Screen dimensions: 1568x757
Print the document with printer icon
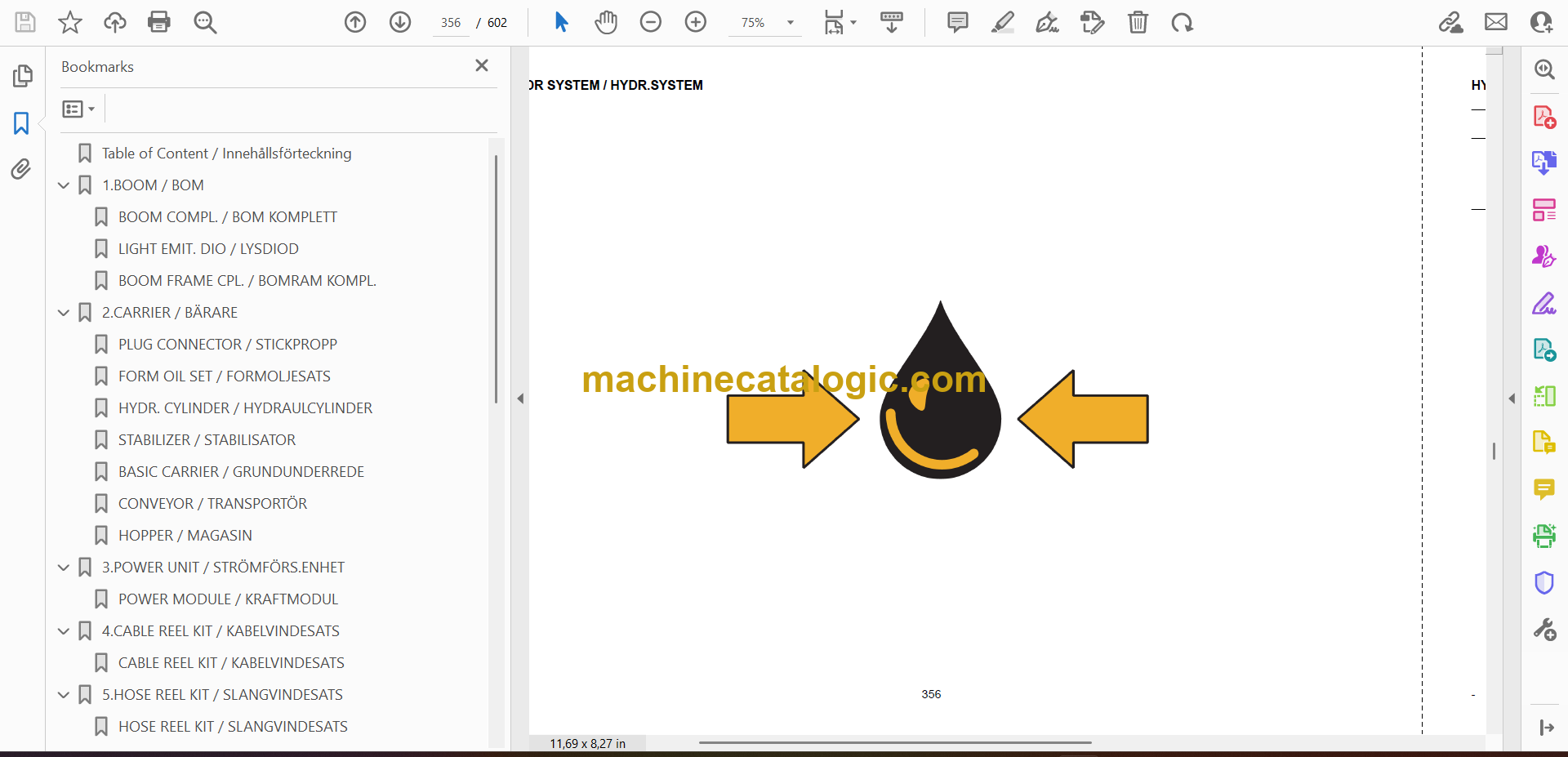click(x=159, y=22)
